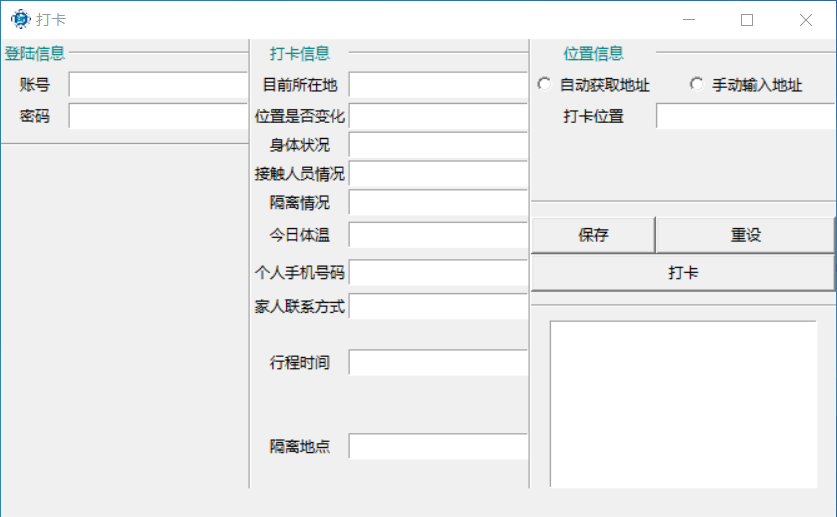Image resolution: width=837 pixels, height=517 pixels.
Task: Click the 账号 label
Action: point(35,85)
